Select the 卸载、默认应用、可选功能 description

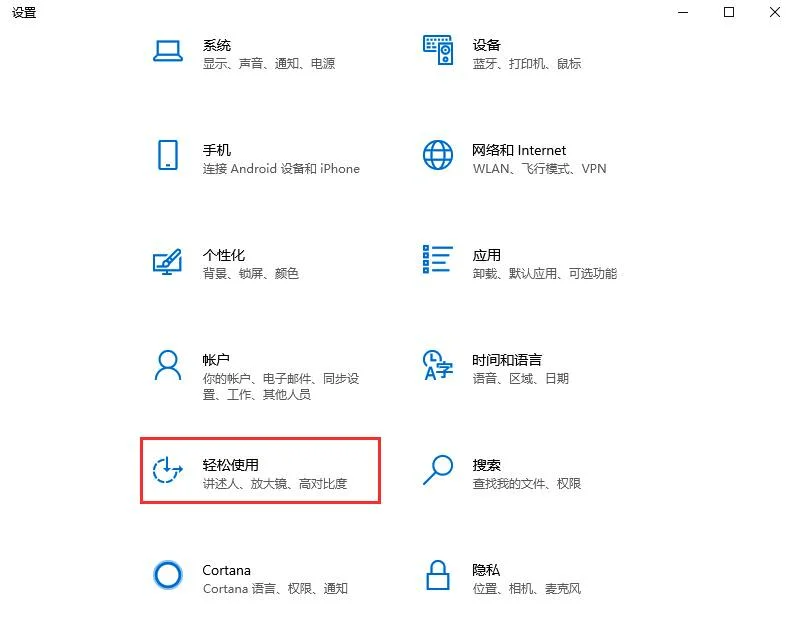click(x=544, y=273)
